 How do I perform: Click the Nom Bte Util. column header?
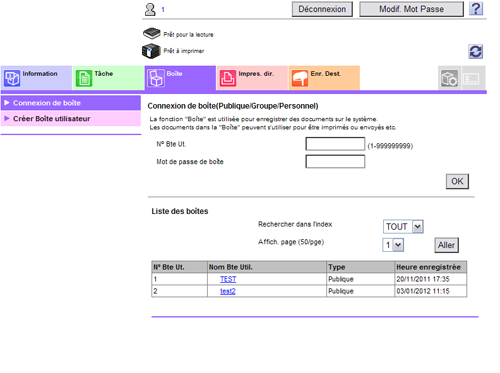(x=267, y=267)
